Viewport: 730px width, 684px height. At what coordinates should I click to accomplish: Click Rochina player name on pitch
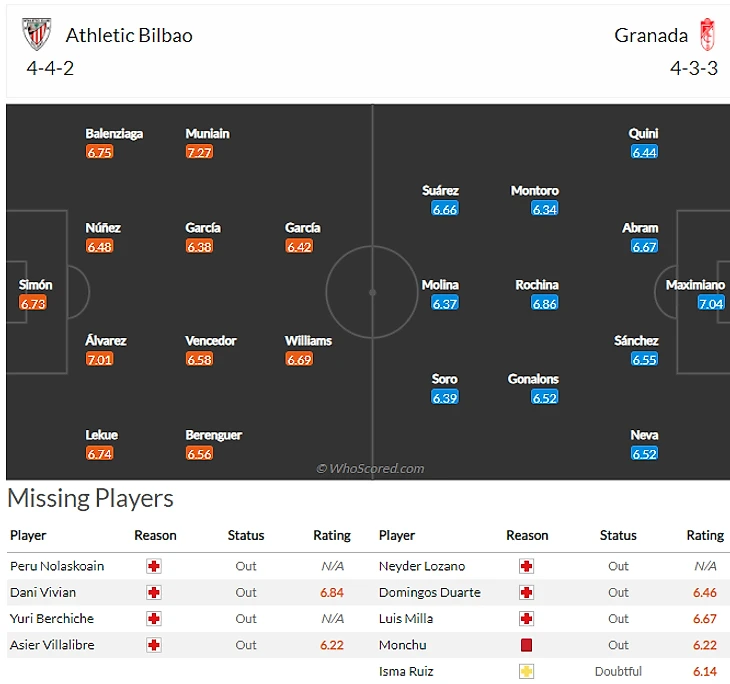click(537, 285)
